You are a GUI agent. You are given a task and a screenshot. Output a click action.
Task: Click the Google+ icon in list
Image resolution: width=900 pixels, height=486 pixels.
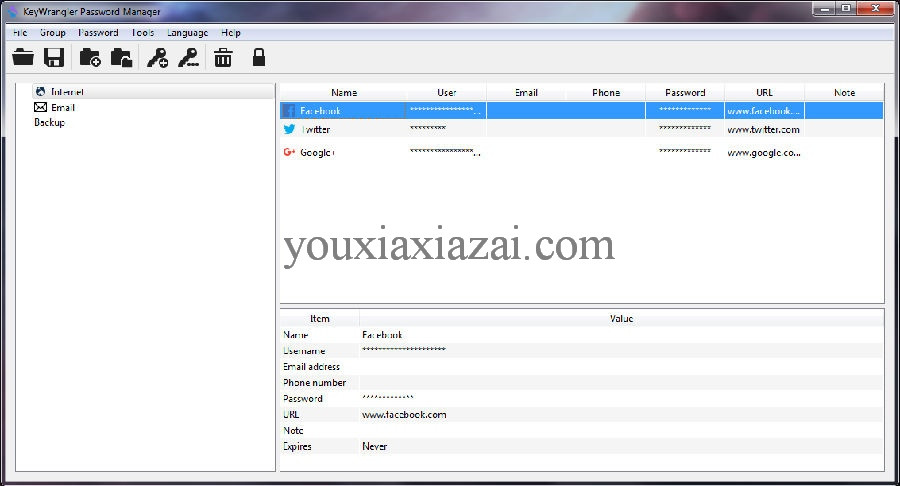pyautogui.click(x=289, y=152)
